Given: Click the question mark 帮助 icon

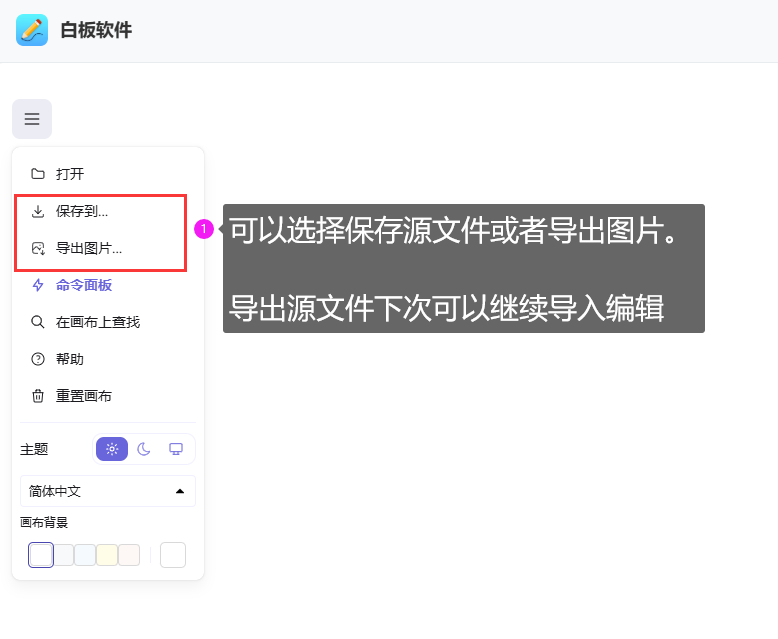Looking at the screenshot, I should [38, 359].
